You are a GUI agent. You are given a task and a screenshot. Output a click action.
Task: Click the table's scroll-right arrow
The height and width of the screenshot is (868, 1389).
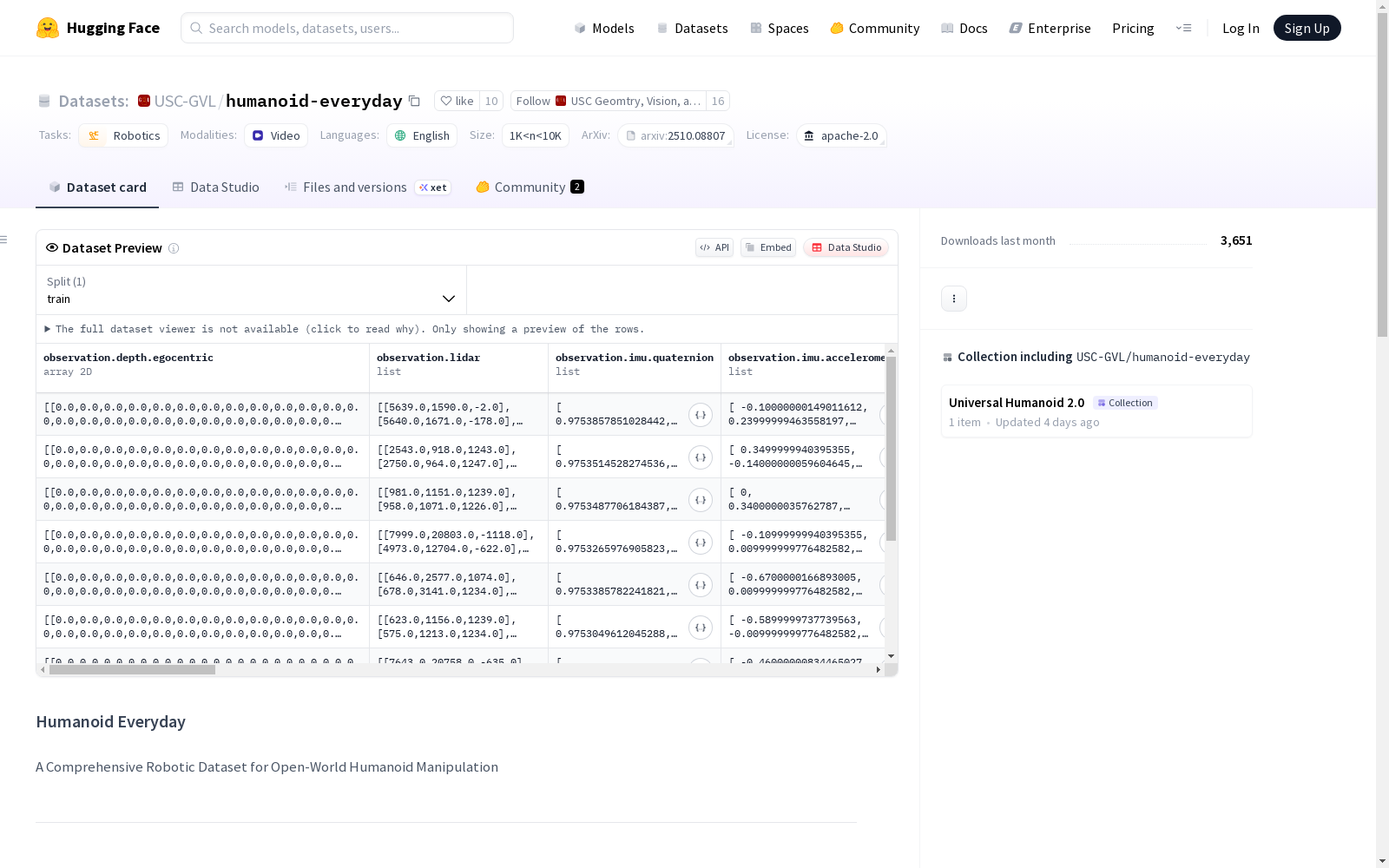[x=879, y=670]
